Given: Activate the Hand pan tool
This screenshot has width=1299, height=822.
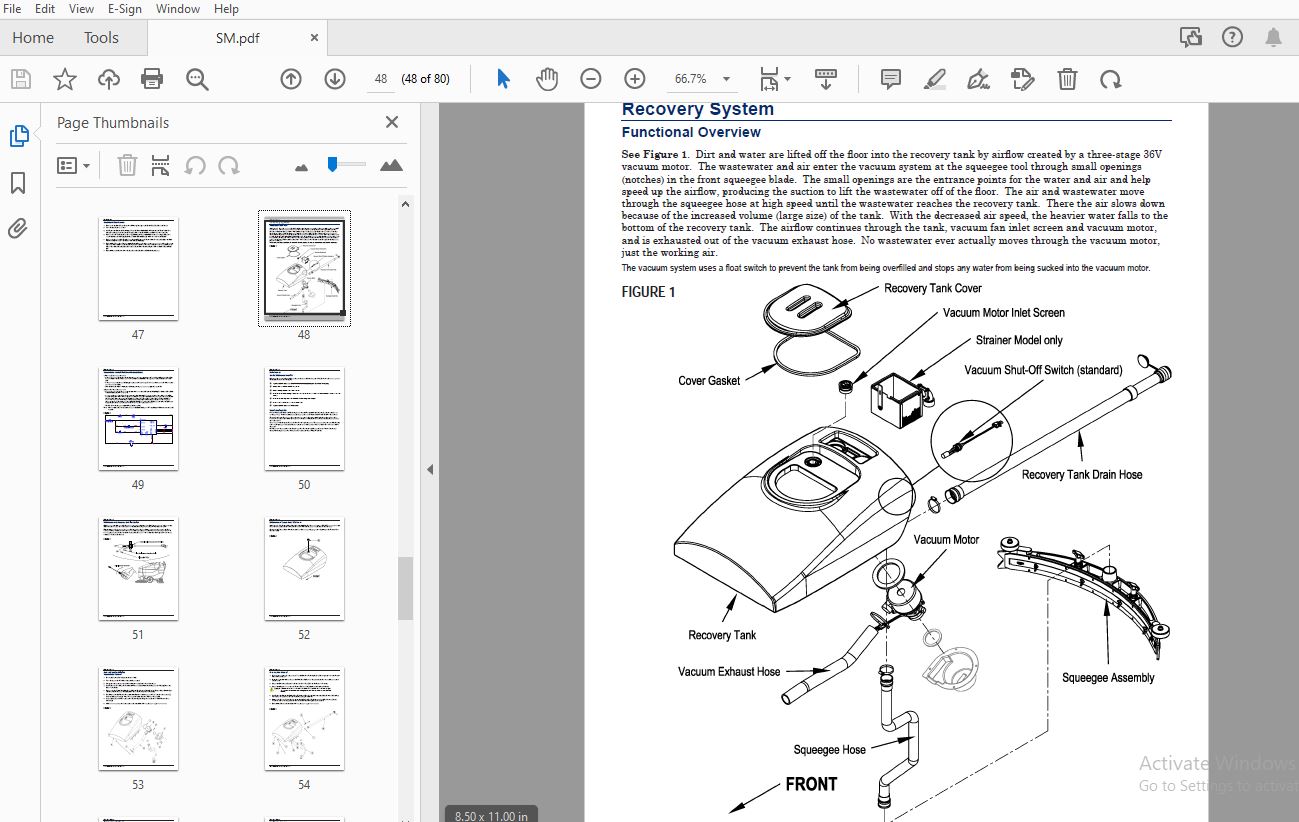Looking at the screenshot, I should click(547, 79).
